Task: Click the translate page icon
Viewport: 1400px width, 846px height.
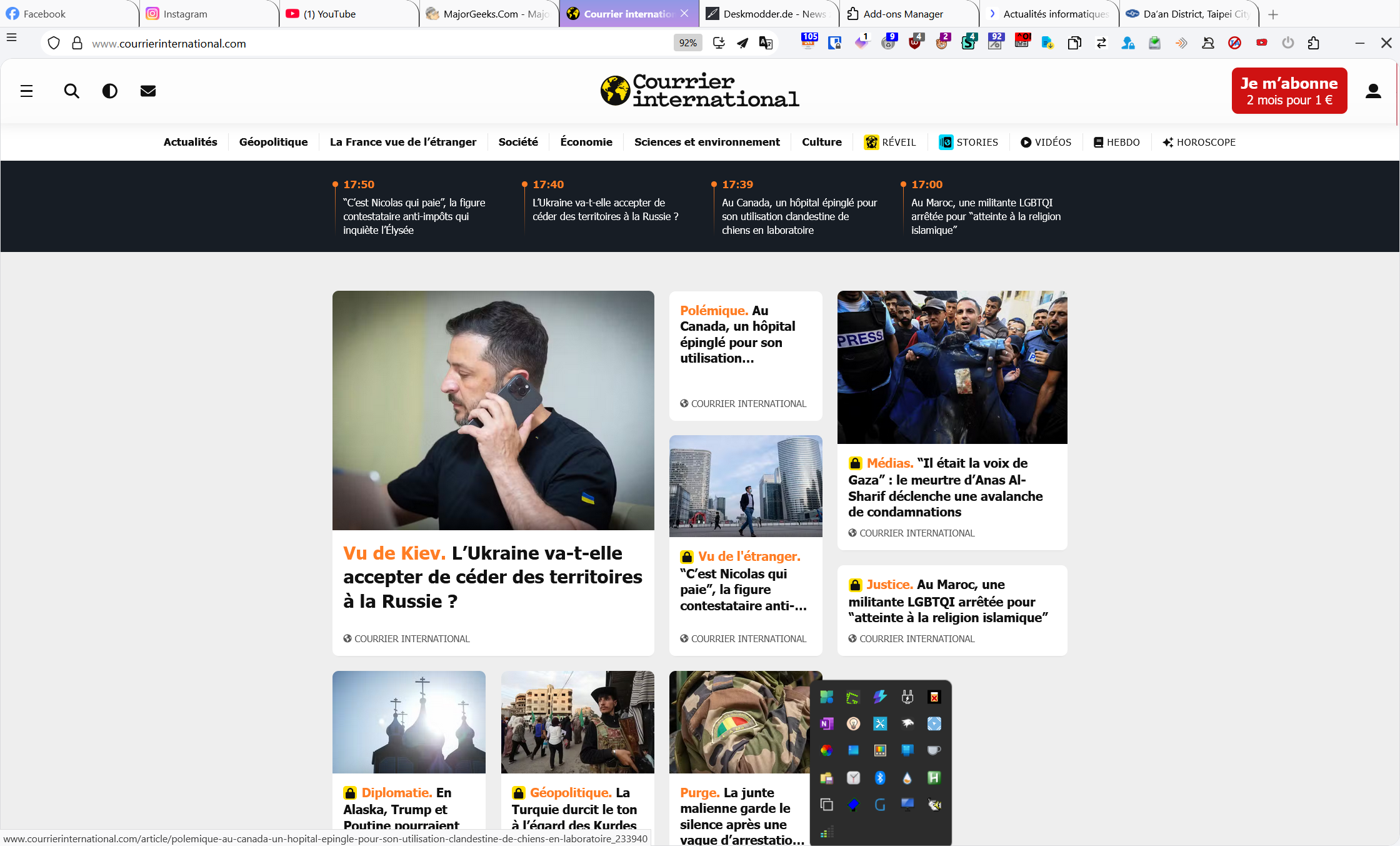Action: click(766, 43)
